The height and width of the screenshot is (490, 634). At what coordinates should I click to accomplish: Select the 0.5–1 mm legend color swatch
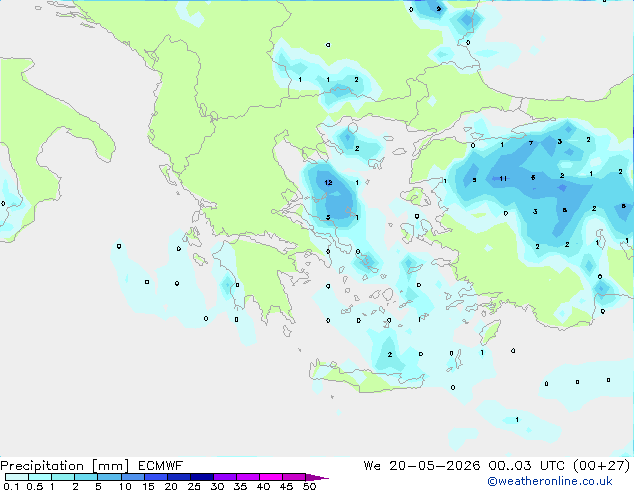[40, 477]
